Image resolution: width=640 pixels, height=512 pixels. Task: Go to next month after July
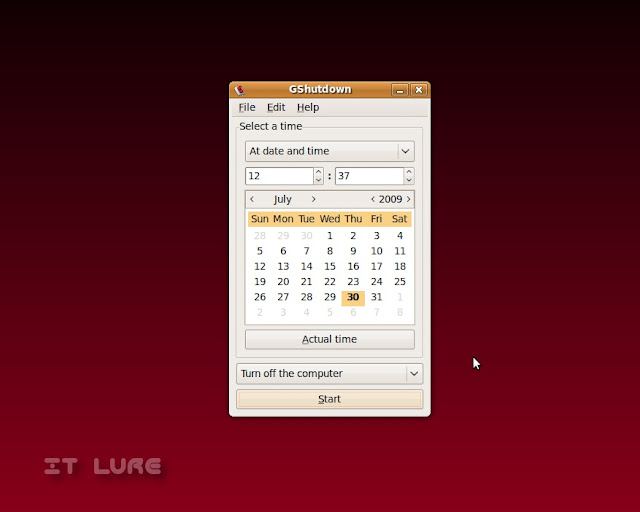click(313, 199)
